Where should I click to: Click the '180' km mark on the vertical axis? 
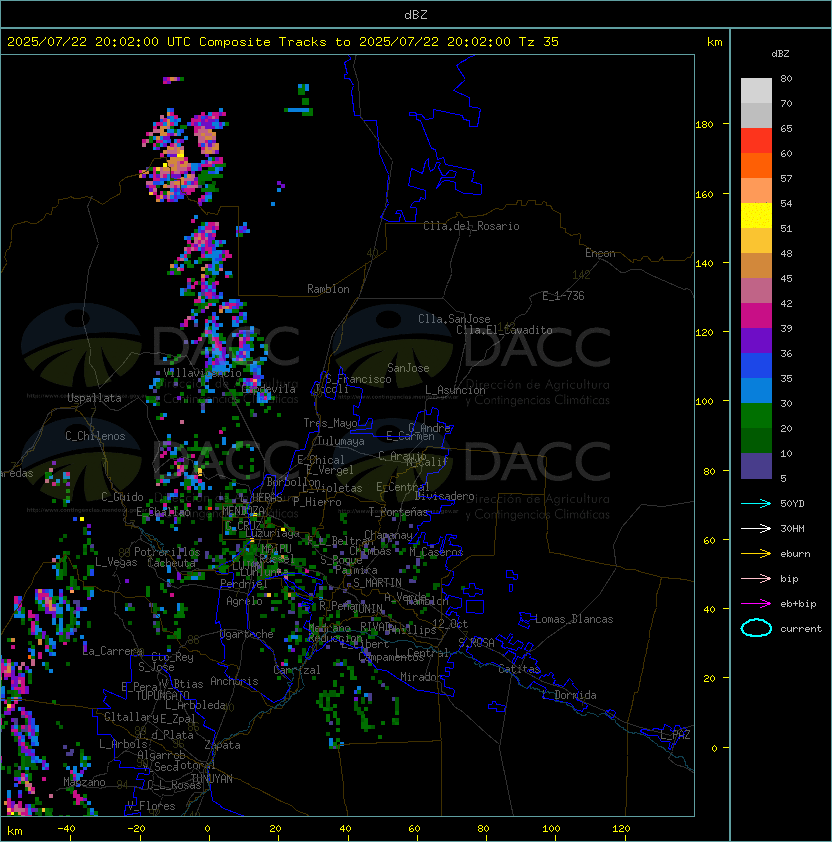point(704,125)
